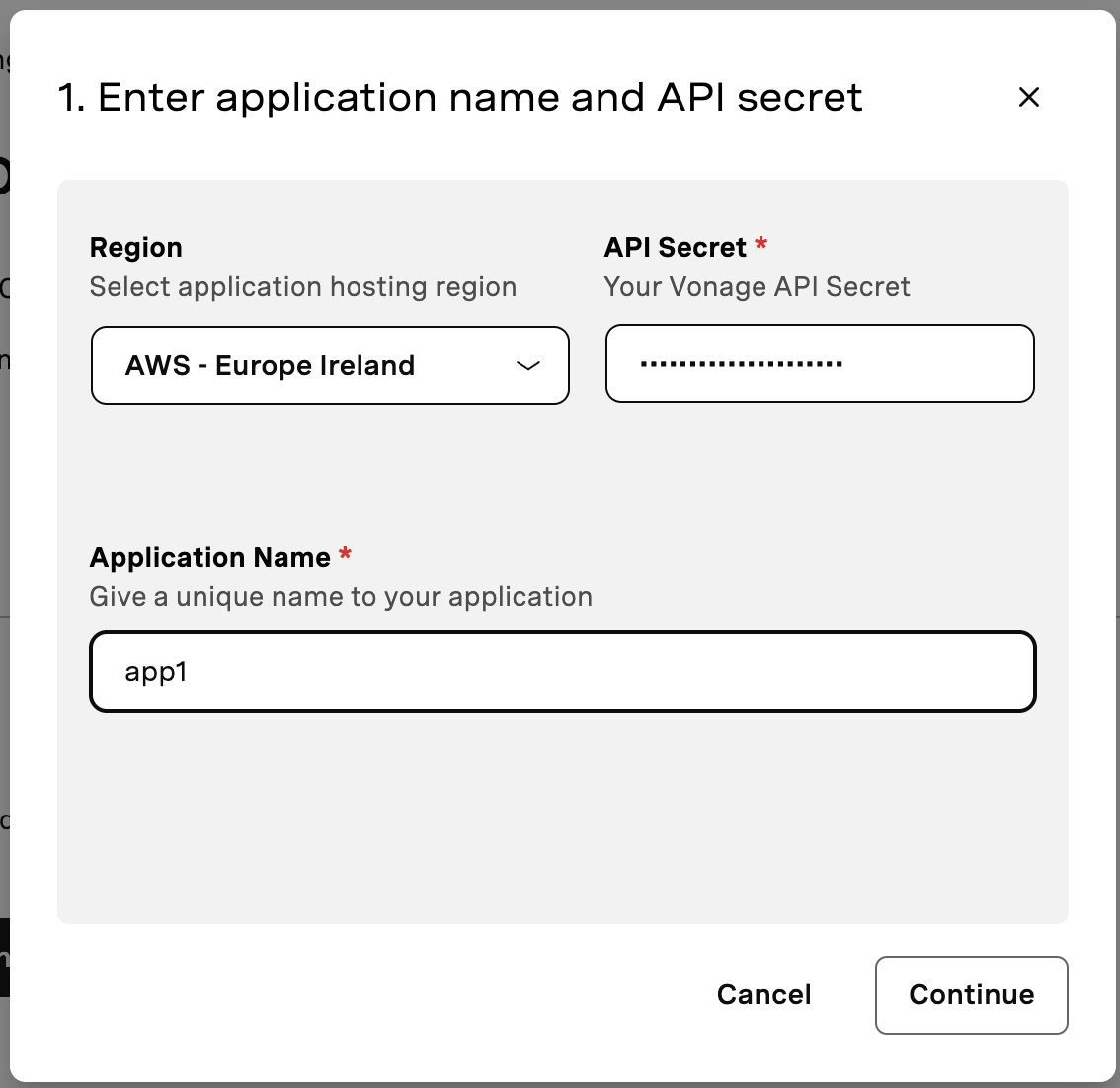Image resolution: width=1120 pixels, height=1088 pixels.
Task: Click the 'Select application hosting region' hint text
Action: (x=303, y=287)
